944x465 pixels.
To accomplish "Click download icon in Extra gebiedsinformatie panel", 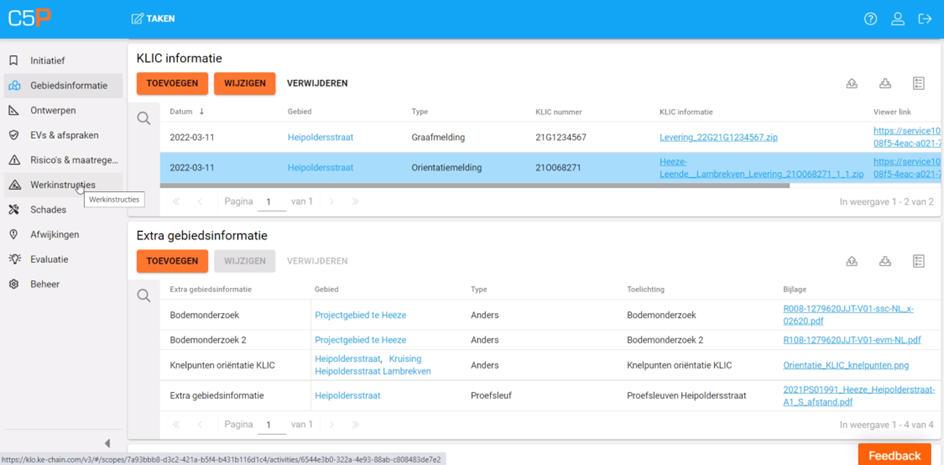I will click(885, 262).
